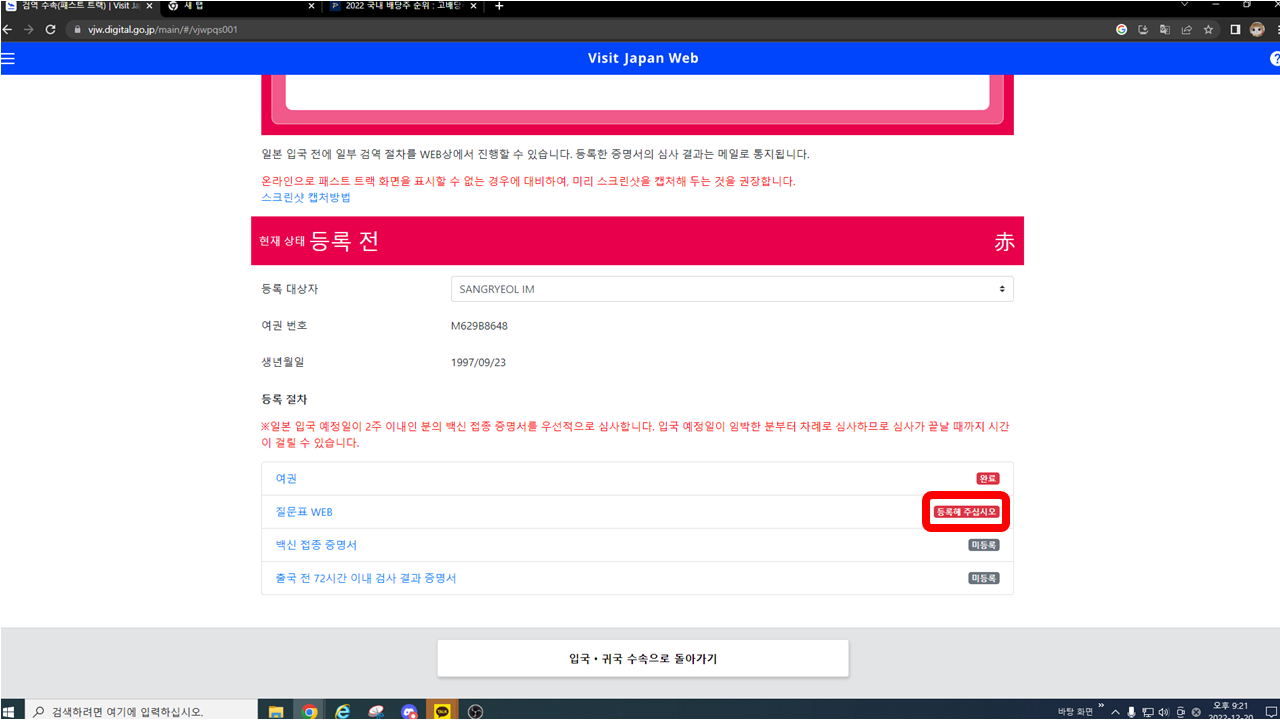The height and width of the screenshot is (720, 1280).
Task: Switch to 2022 국내 배당주 순위 tab
Action: click(405, 6)
